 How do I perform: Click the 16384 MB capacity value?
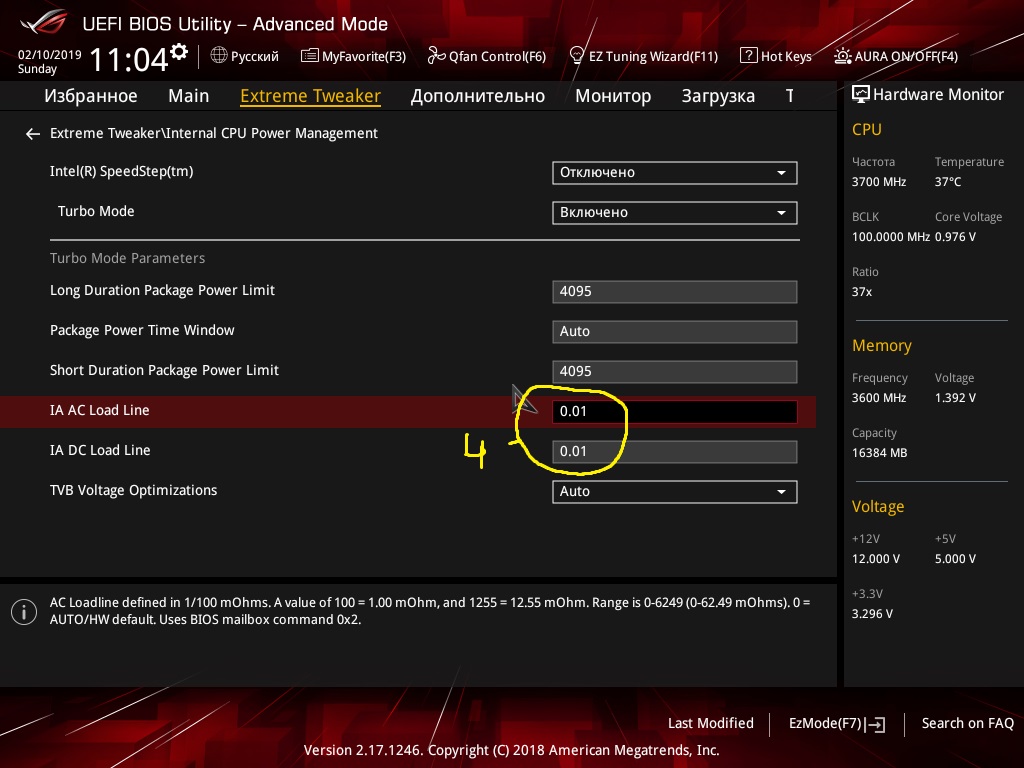pos(879,453)
